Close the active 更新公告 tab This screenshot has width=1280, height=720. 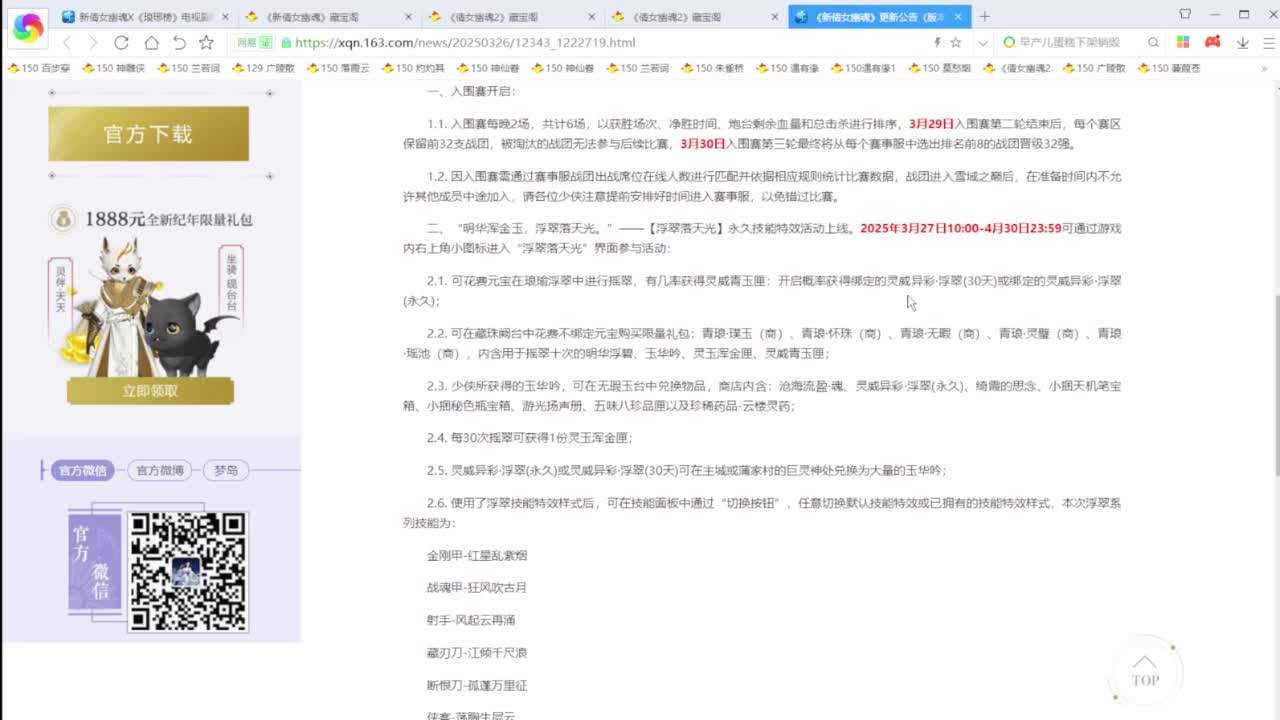tap(959, 17)
